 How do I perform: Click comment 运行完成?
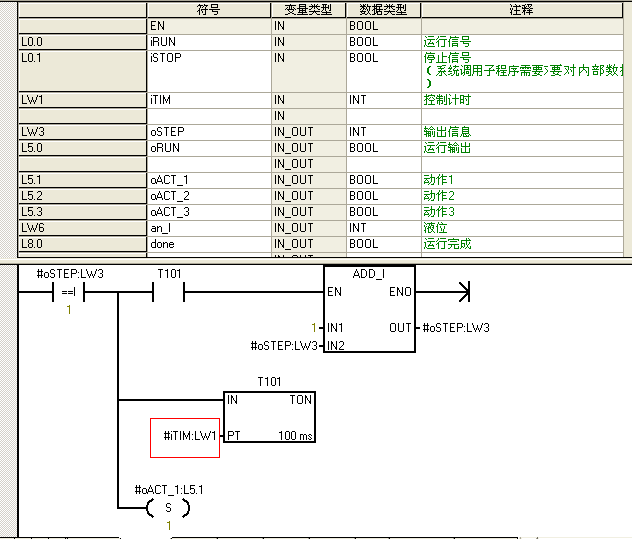coord(447,244)
